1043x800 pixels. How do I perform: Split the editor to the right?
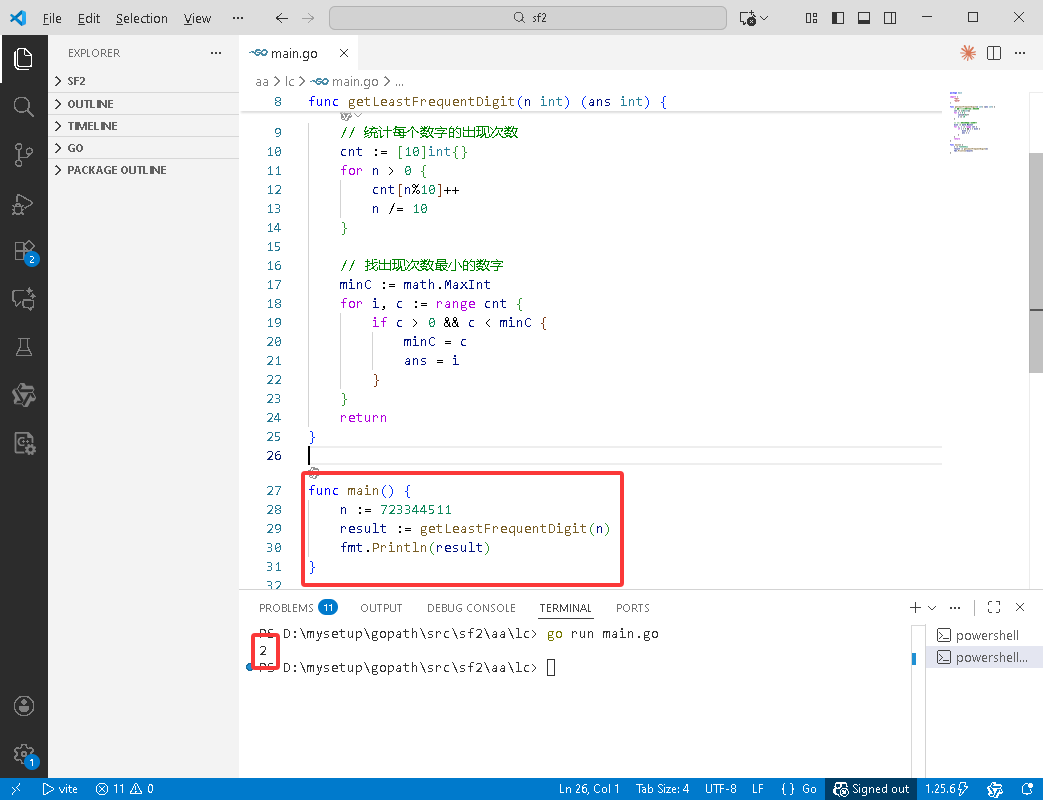(x=994, y=53)
